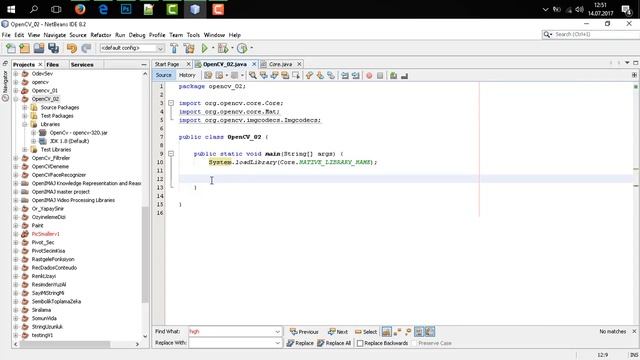Click the Select button in find bar
The image size is (640, 360).
click(366, 332)
